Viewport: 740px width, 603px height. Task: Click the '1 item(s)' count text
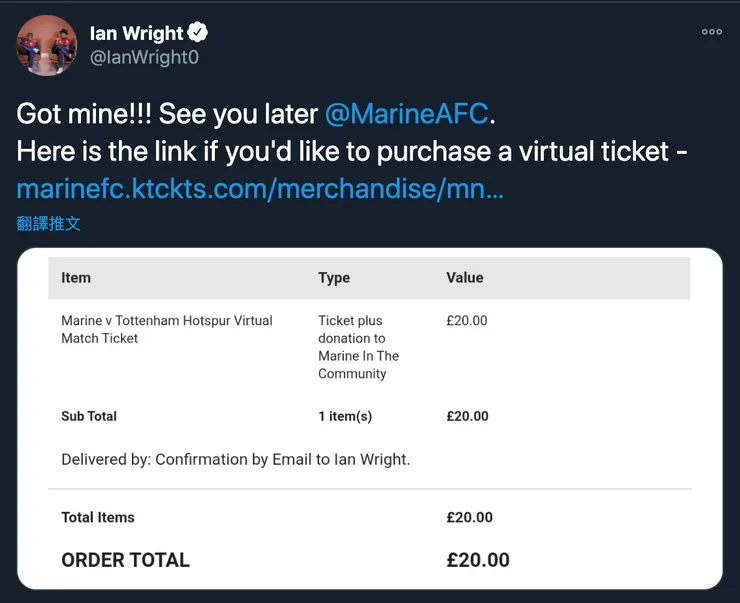(345, 416)
